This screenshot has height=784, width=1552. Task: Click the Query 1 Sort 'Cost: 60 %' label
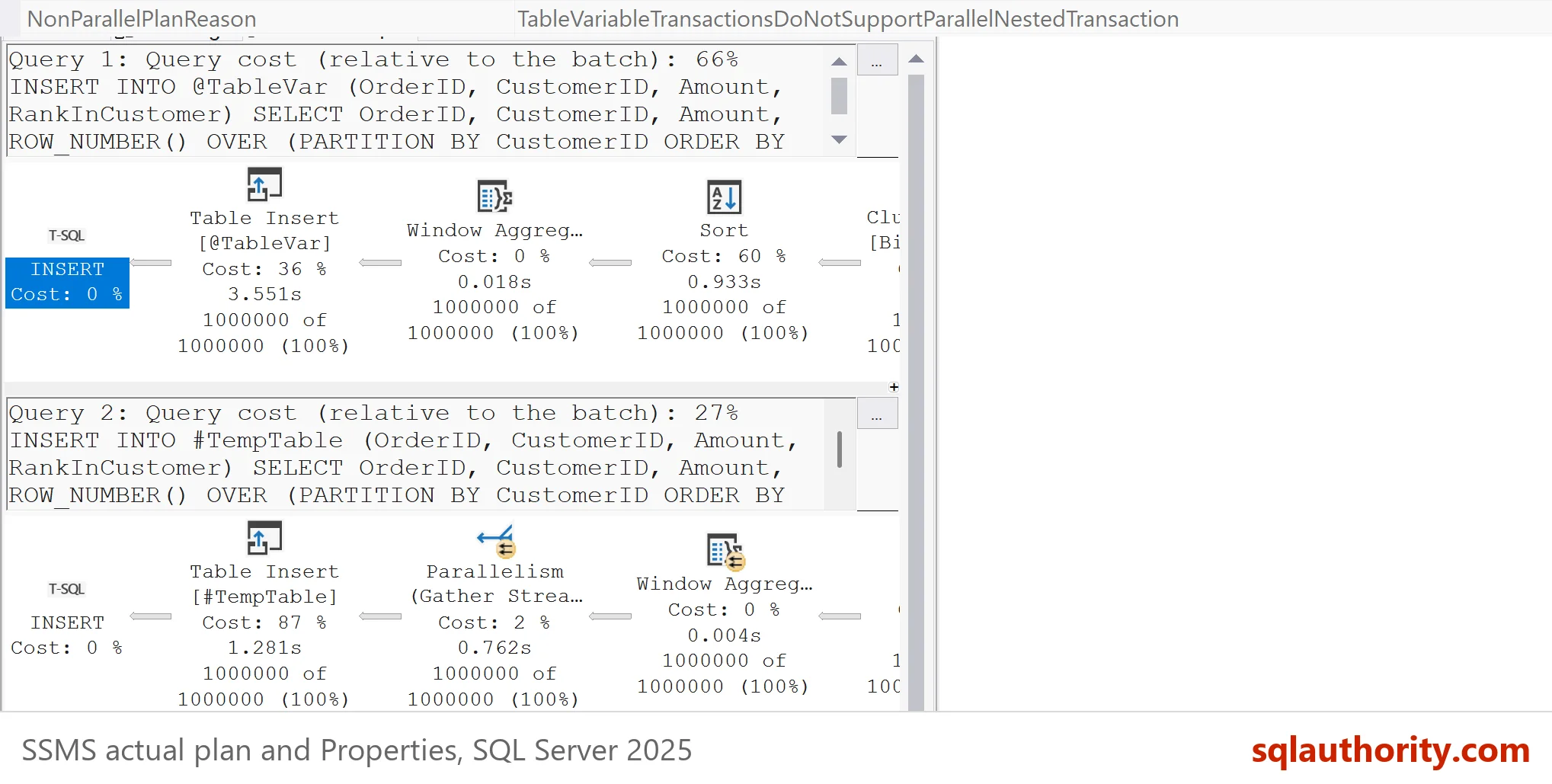coord(724,256)
